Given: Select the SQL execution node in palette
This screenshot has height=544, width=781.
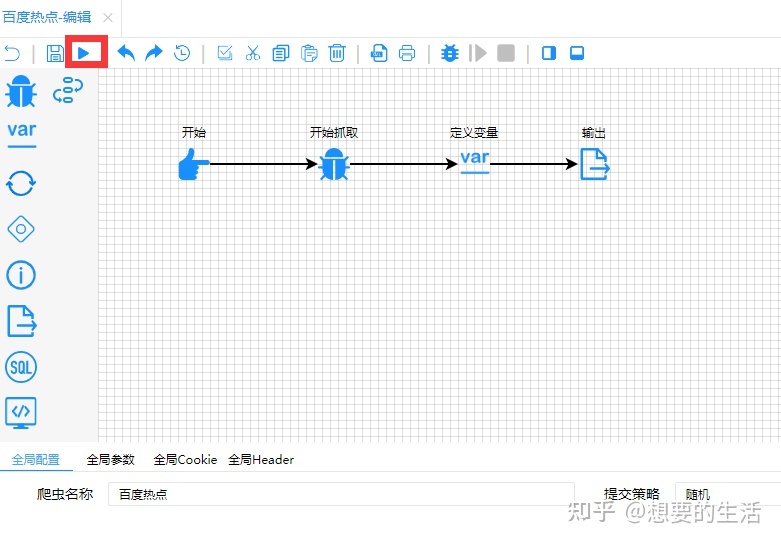Looking at the screenshot, I should 21,367.
